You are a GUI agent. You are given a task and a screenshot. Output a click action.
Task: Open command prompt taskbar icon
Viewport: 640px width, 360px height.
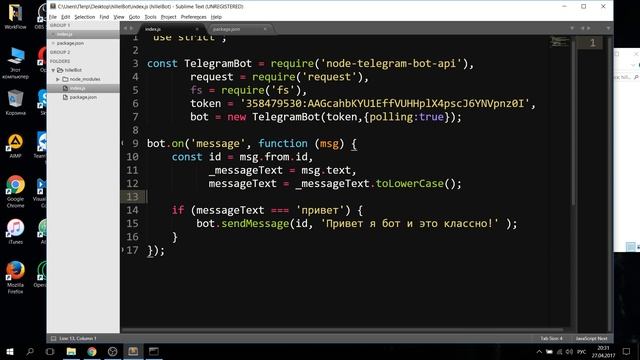(x=154, y=351)
